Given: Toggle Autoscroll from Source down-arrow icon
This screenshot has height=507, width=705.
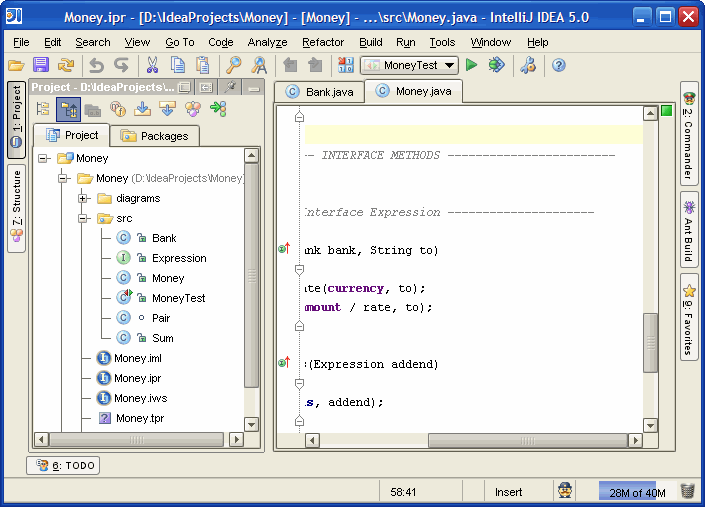Looking at the screenshot, I should (x=143, y=109).
